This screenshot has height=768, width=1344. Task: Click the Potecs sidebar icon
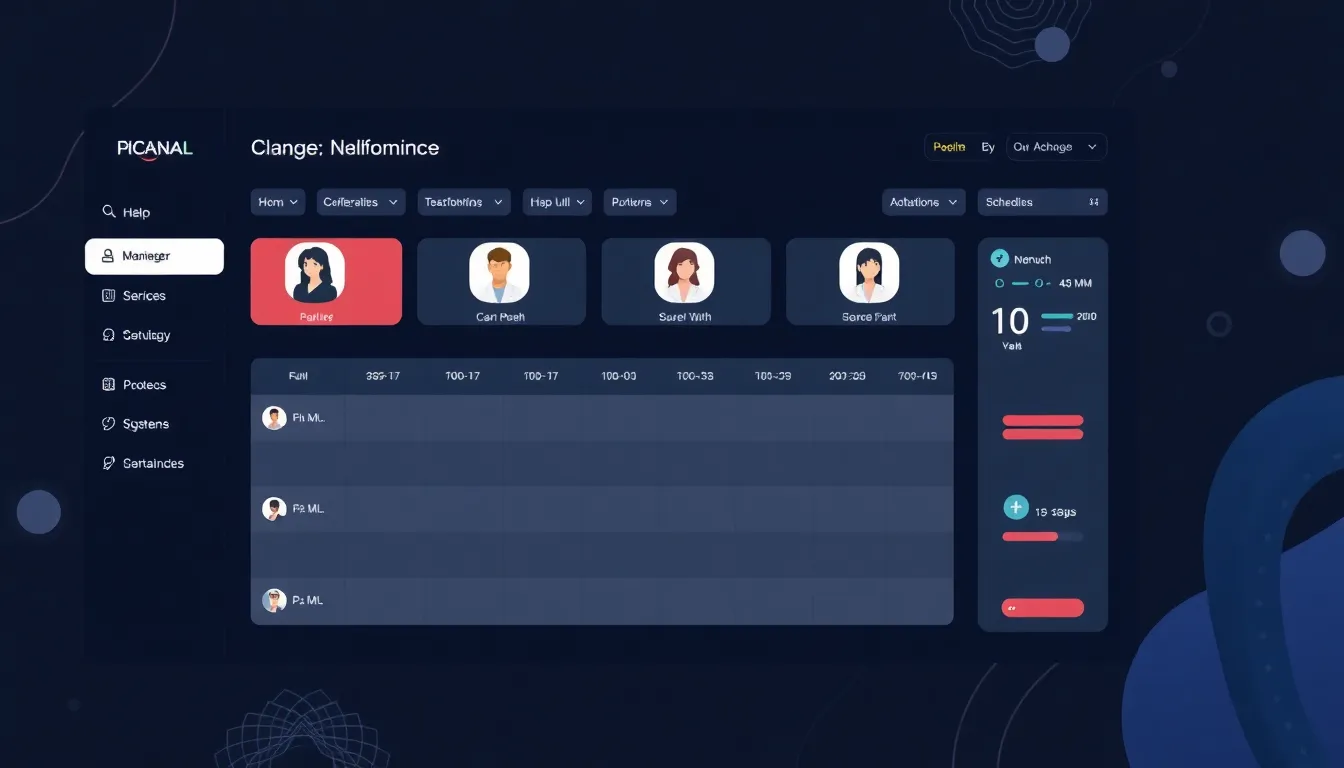coord(109,385)
